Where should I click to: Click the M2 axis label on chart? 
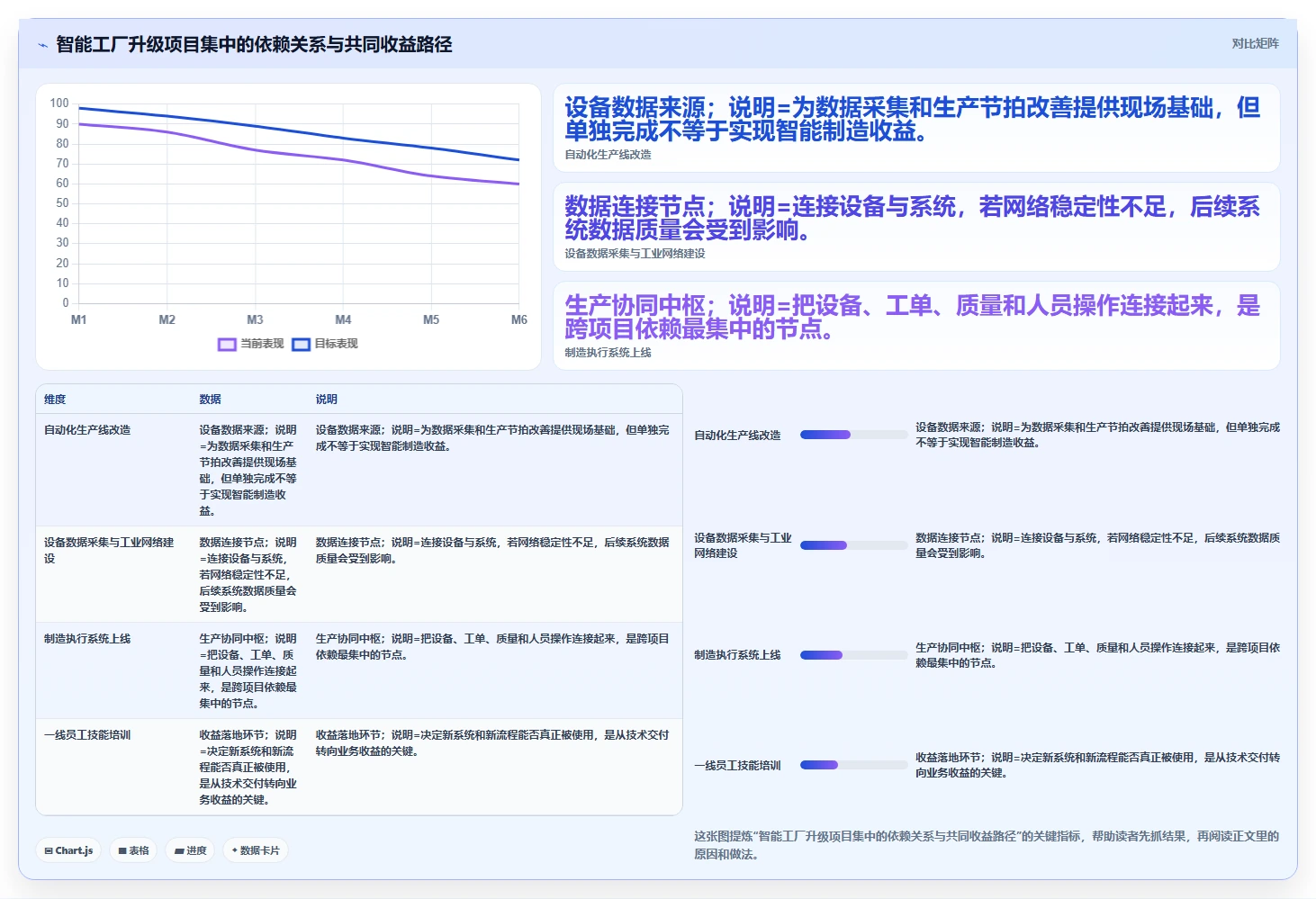click(167, 319)
